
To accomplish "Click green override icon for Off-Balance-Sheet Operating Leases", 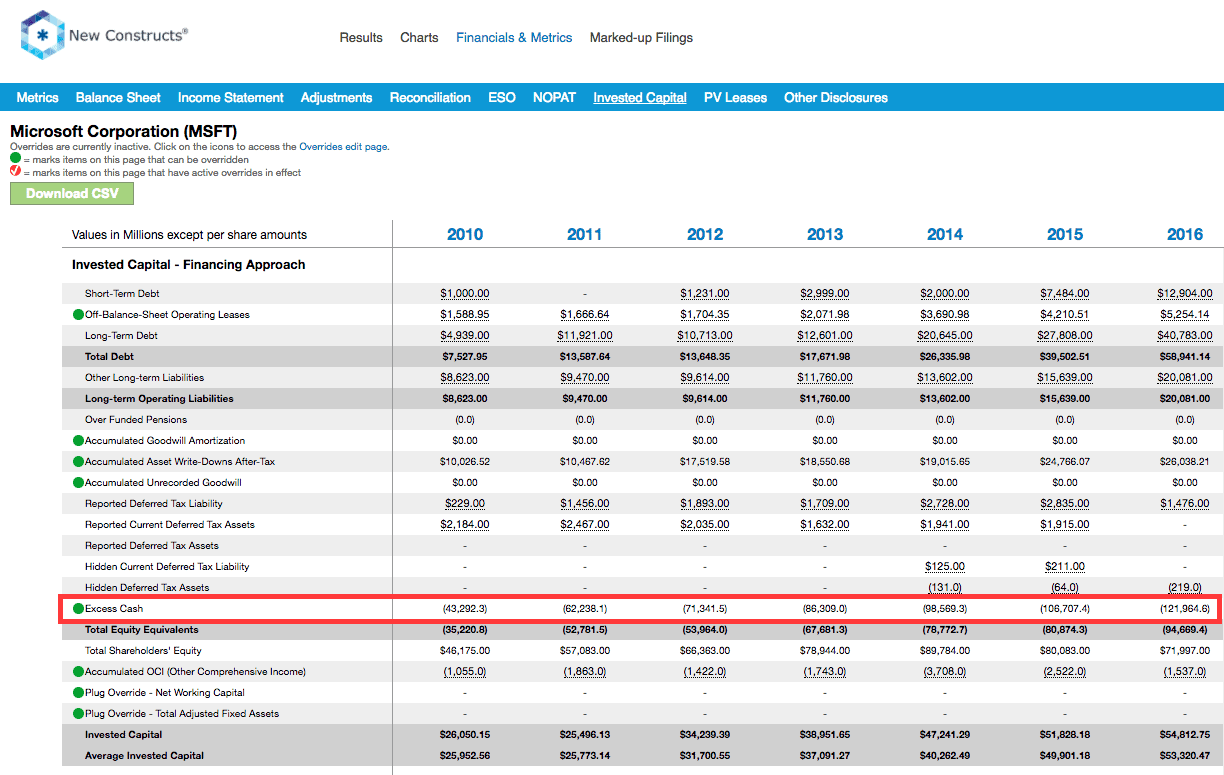I will click(78, 315).
